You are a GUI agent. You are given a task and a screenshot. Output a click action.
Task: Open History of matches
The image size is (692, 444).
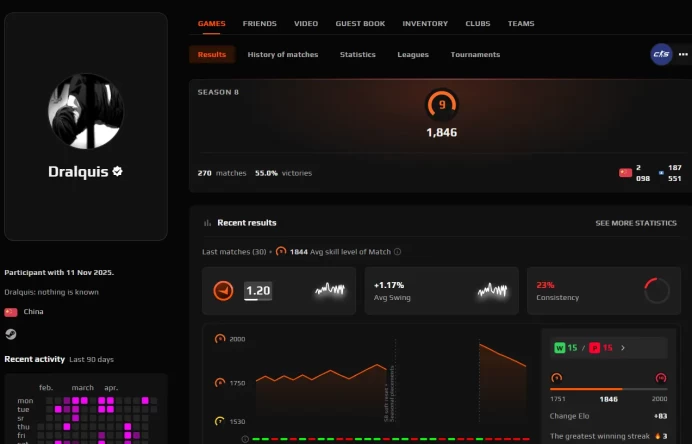coord(283,55)
